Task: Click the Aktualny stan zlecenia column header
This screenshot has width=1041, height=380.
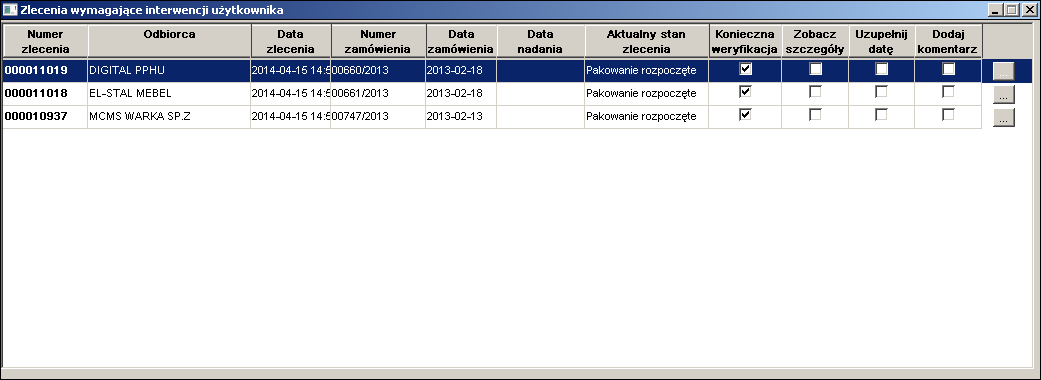Action: [647, 41]
